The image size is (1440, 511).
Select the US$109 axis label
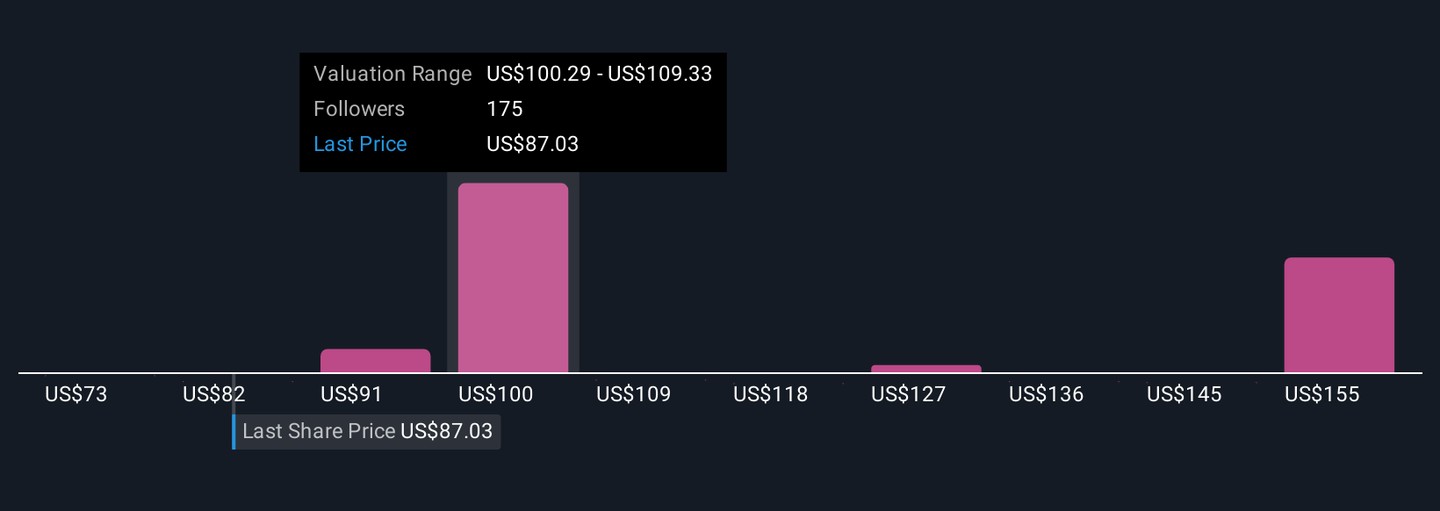634,394
